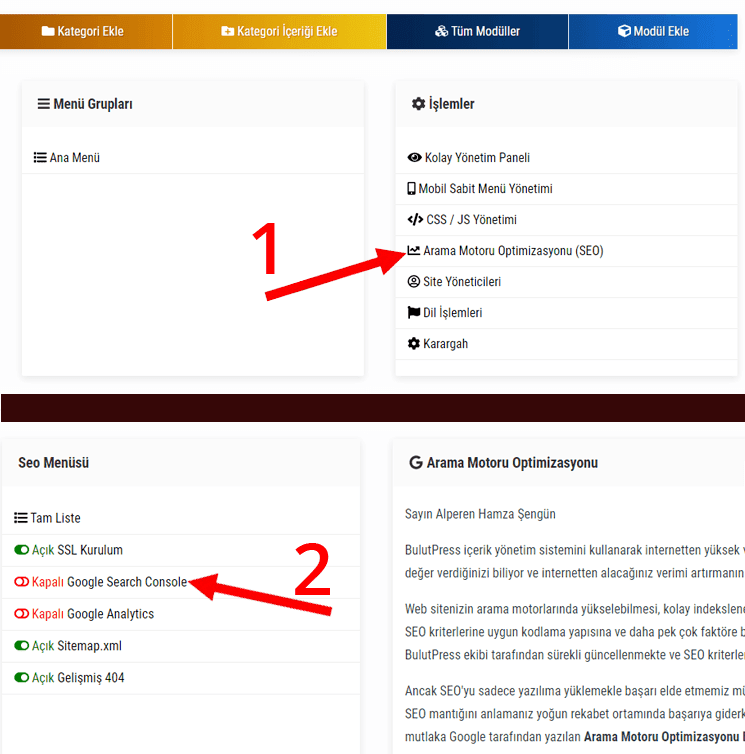The height and width of the screenshot is (754, 745).
Task: Click the flag icon for Dil İşlemleri
Action: (x=414, y=313)
